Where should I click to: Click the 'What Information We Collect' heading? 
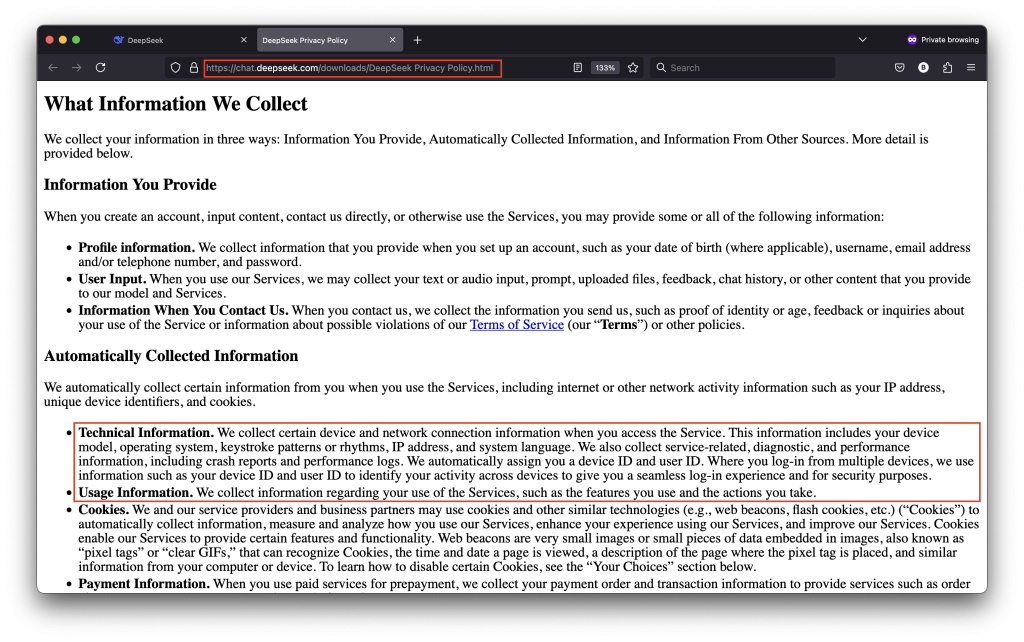pos(176,104)
